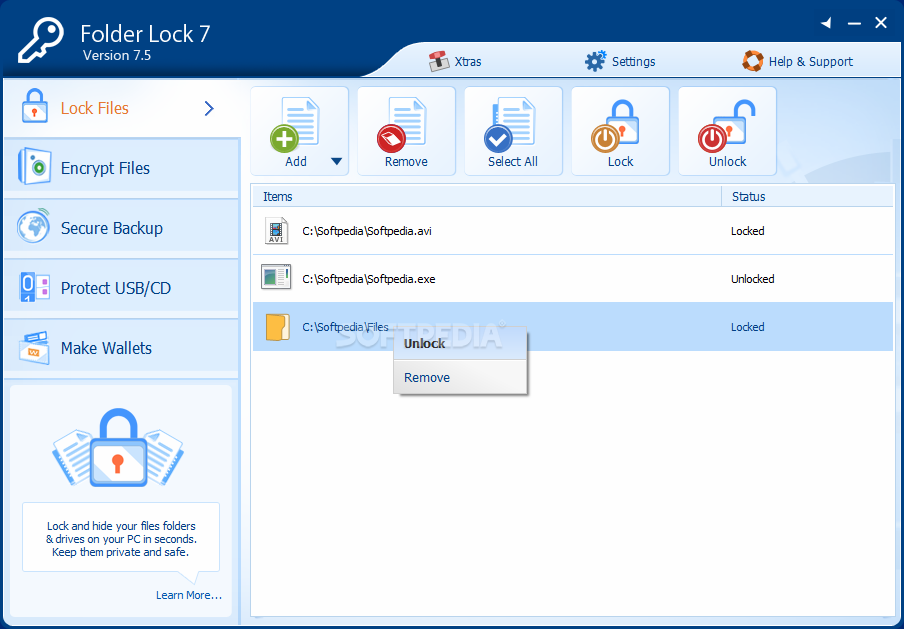
Task: Click the title bar speaker icon
Action: [826, 23]
